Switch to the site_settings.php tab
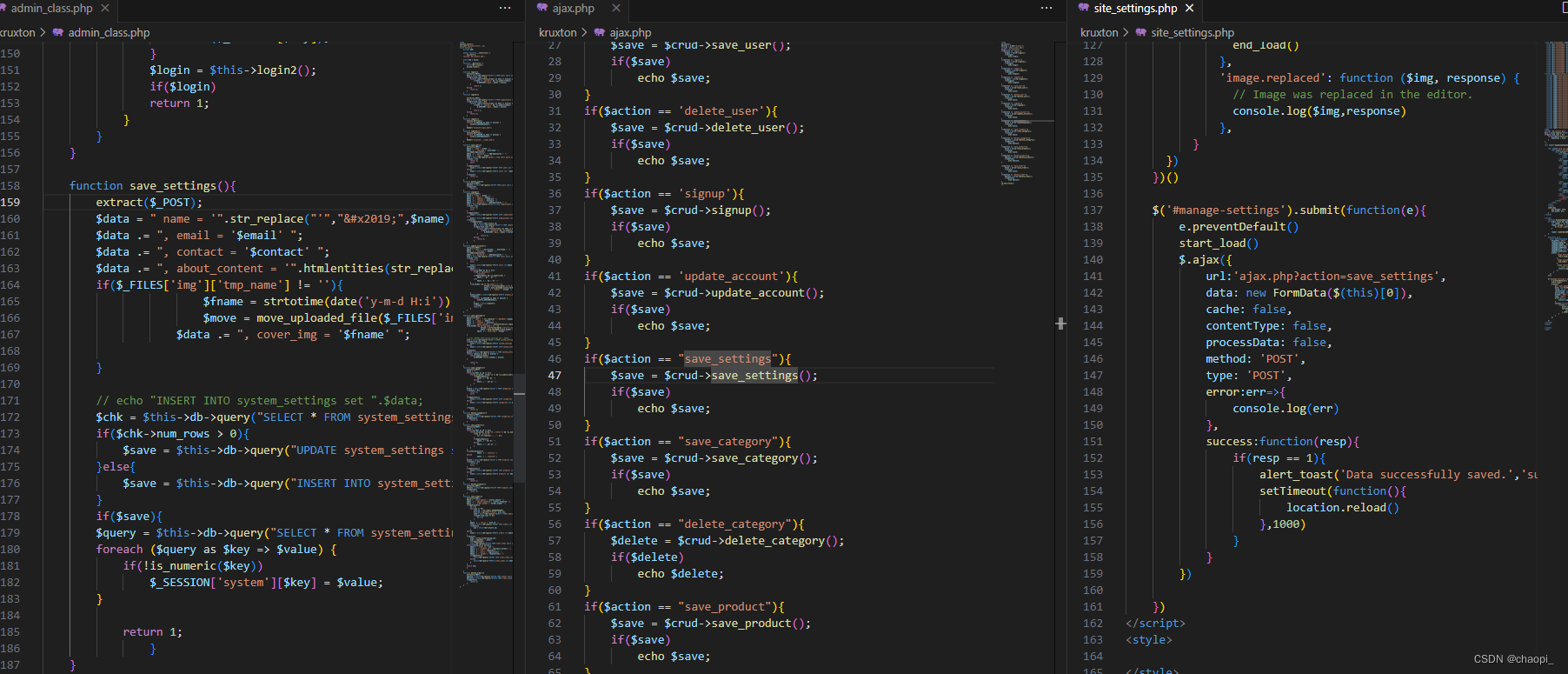Viewport: 1568px width, 674px height. click(x=1135, y=9)
